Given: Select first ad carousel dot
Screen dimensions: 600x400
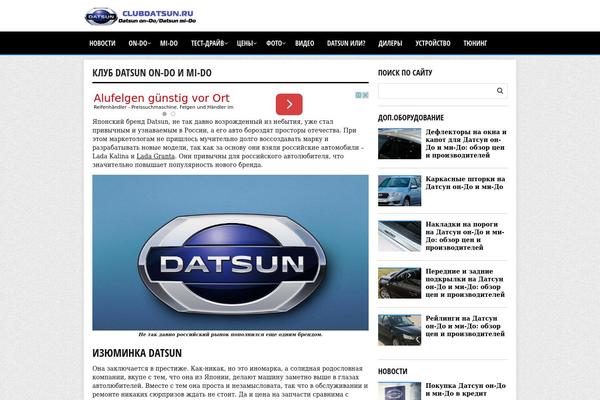Looking at the screenshot, I should [165, 114].
